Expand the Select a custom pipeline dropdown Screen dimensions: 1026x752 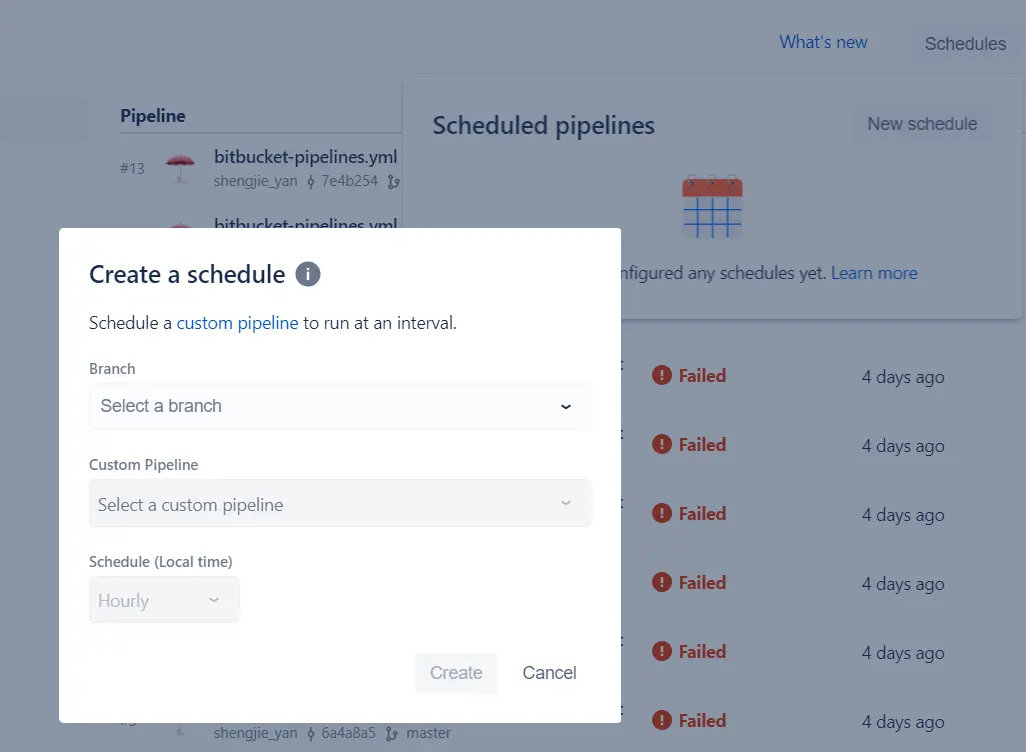point(340,504)
